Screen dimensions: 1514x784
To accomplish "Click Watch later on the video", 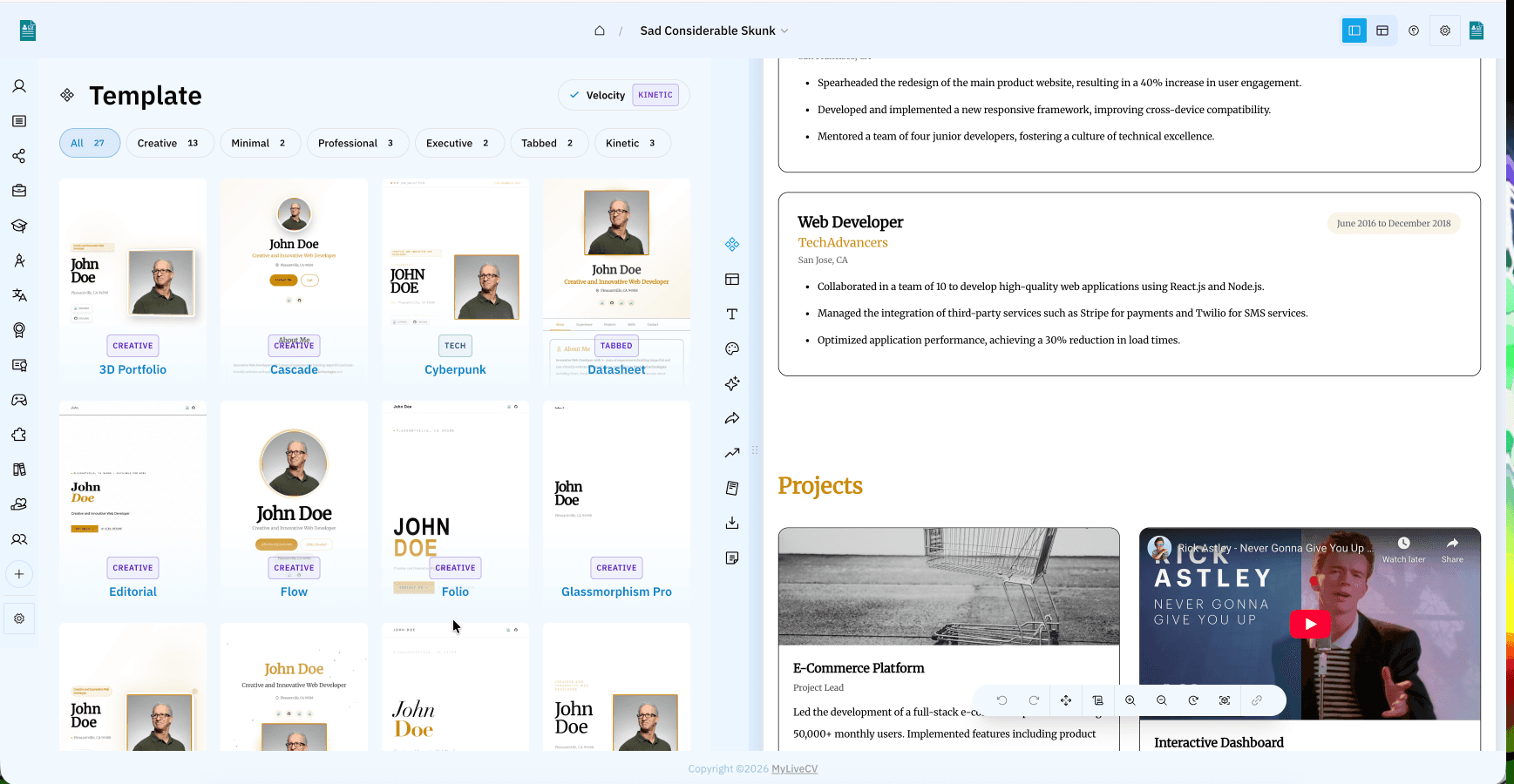I will click(x=1403, y=550).
